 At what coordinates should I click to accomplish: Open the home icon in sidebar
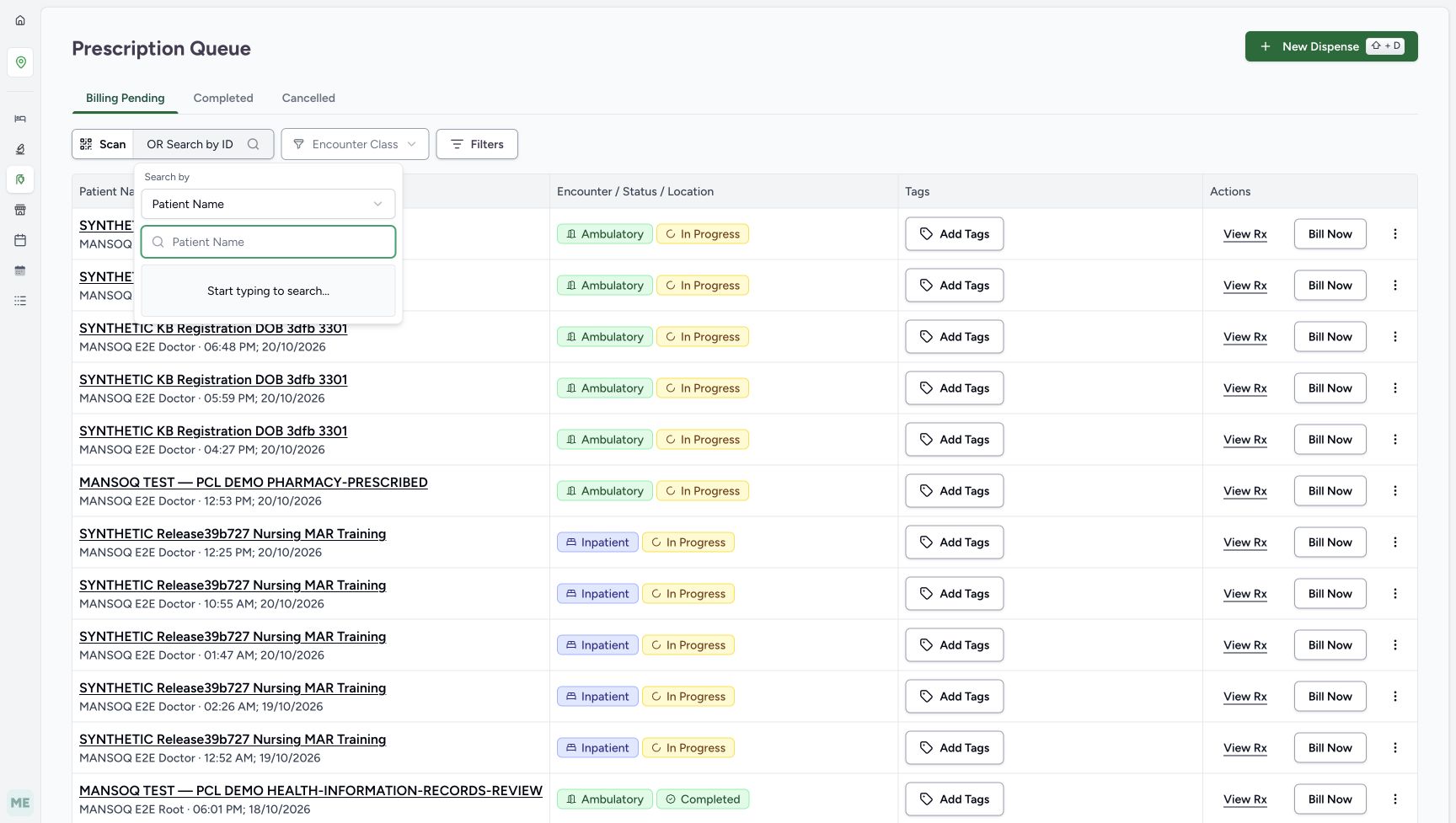[x=20, y=20]
